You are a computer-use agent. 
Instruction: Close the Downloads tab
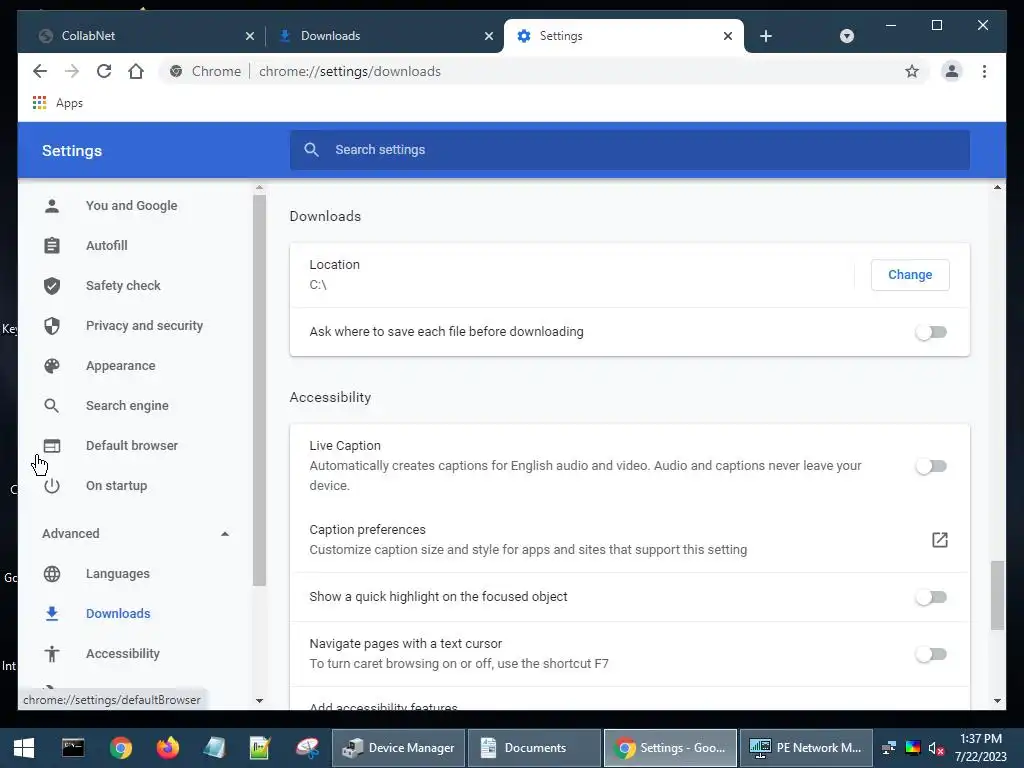(488, 36)
